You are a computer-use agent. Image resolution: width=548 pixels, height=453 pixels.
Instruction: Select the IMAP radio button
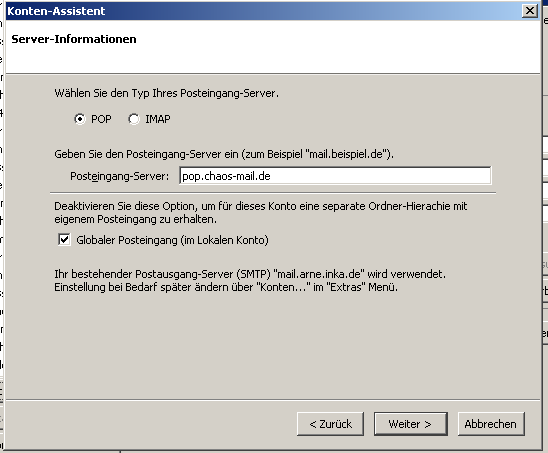134,119
